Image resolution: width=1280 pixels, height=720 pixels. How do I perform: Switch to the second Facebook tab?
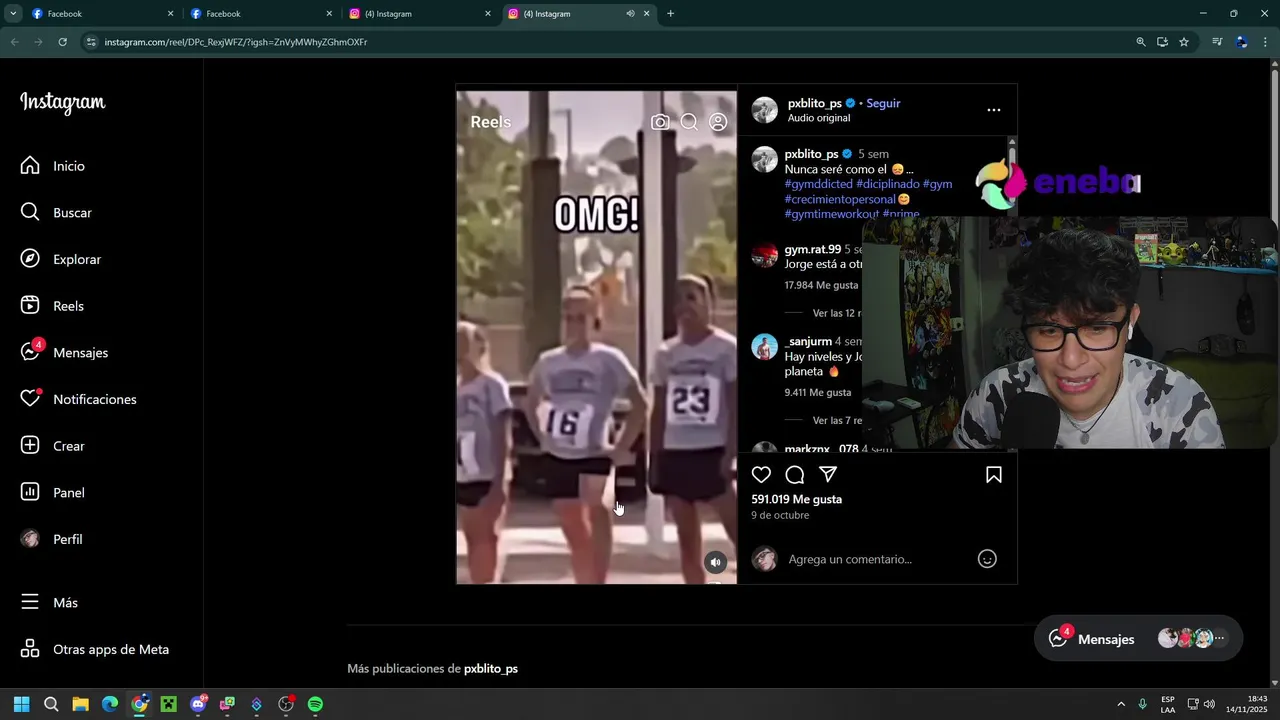tap(260, 14)
